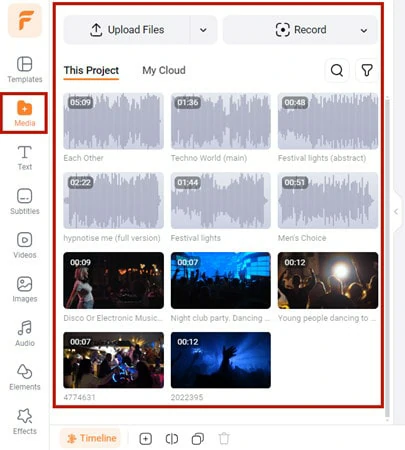Screen dimensions: 405x450
Task: Switch to the My Cloud tab
Action: pyautogui.click(x=164, y=70)
